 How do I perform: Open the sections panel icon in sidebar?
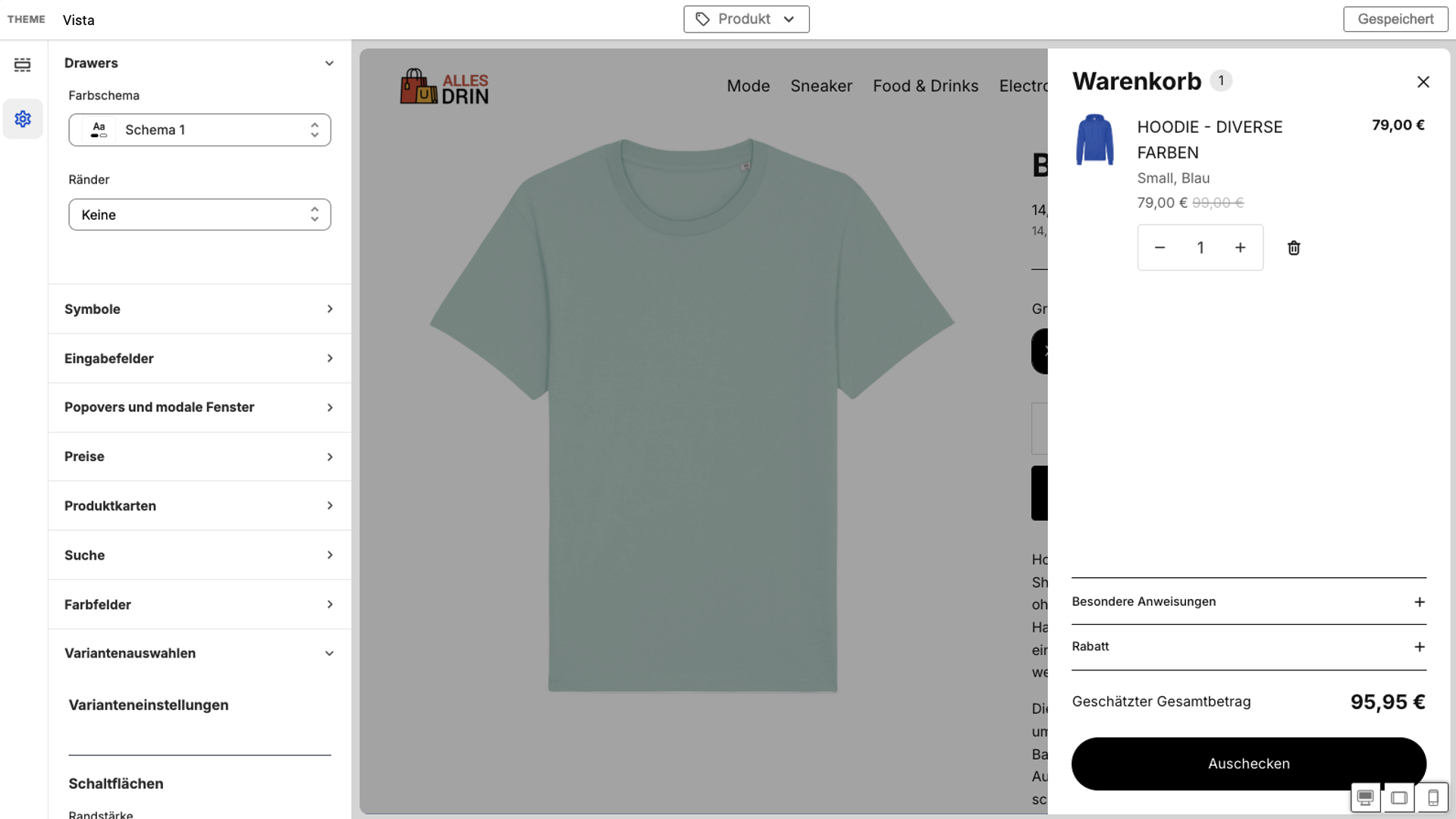(x=23, y=64)
